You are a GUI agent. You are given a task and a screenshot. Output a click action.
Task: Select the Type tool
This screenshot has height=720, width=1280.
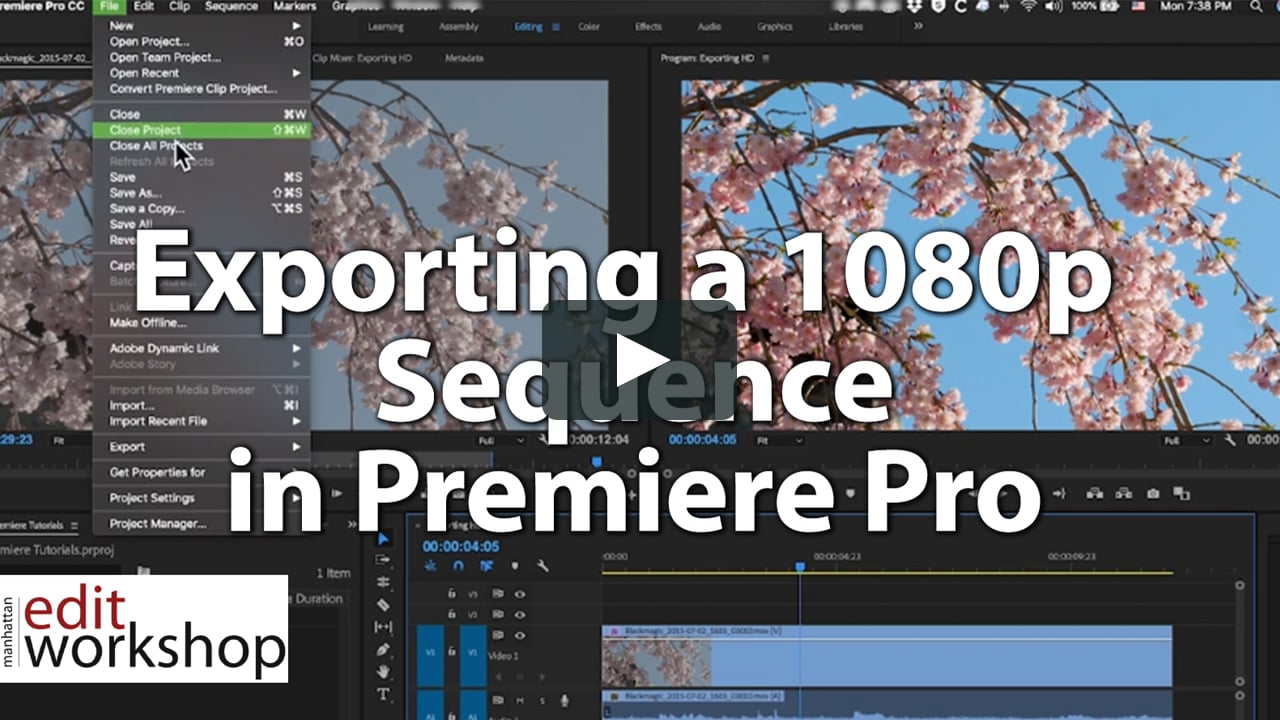tap(383, 694)
